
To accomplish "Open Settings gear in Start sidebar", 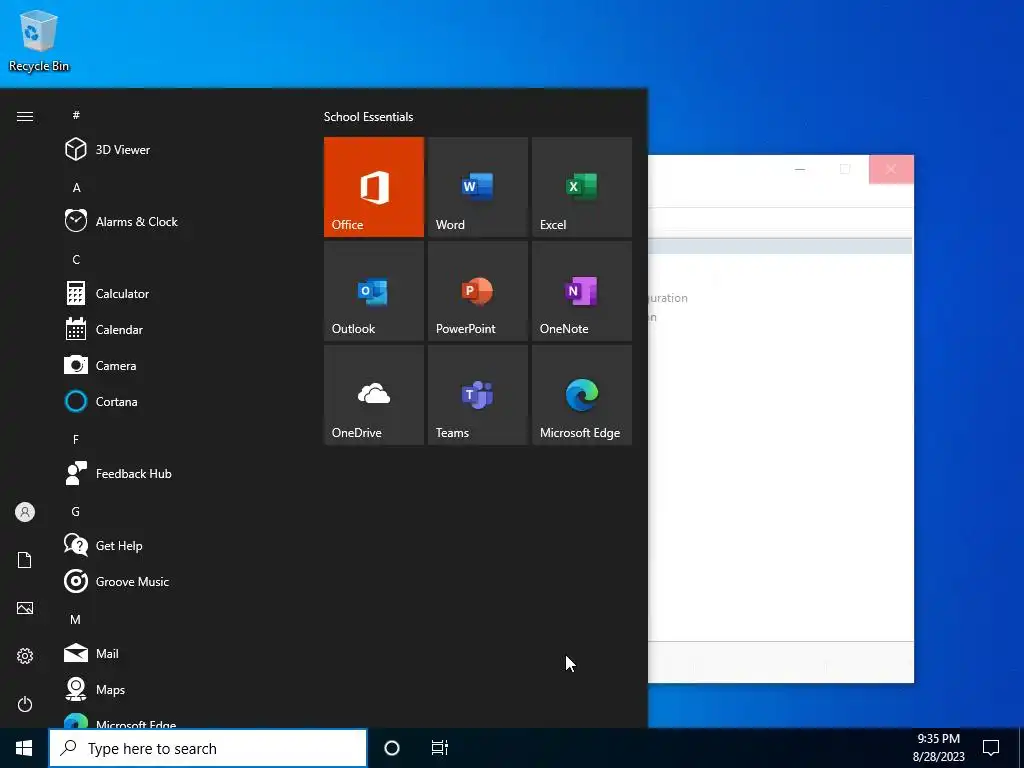I will [x=25, y=656].
